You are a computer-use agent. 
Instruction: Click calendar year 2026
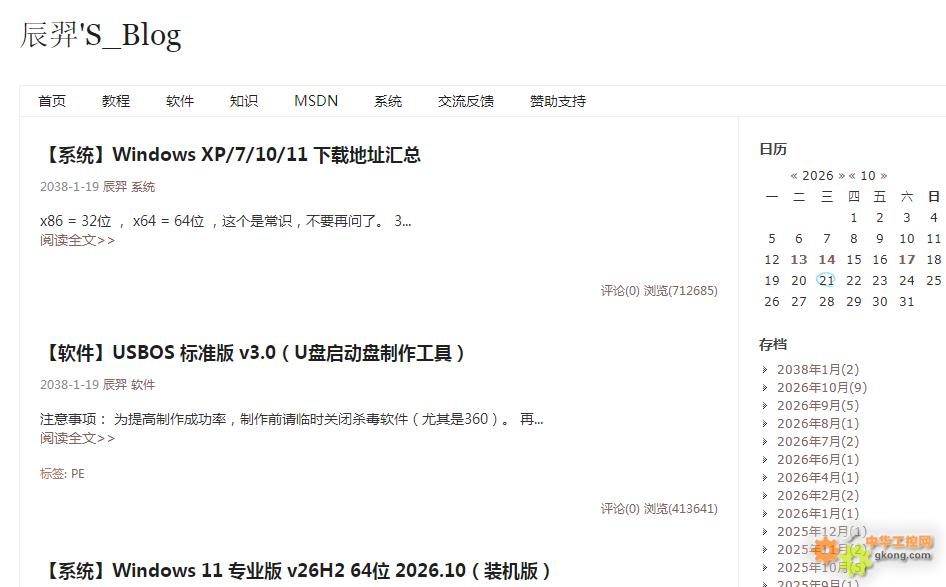point(817,176)
